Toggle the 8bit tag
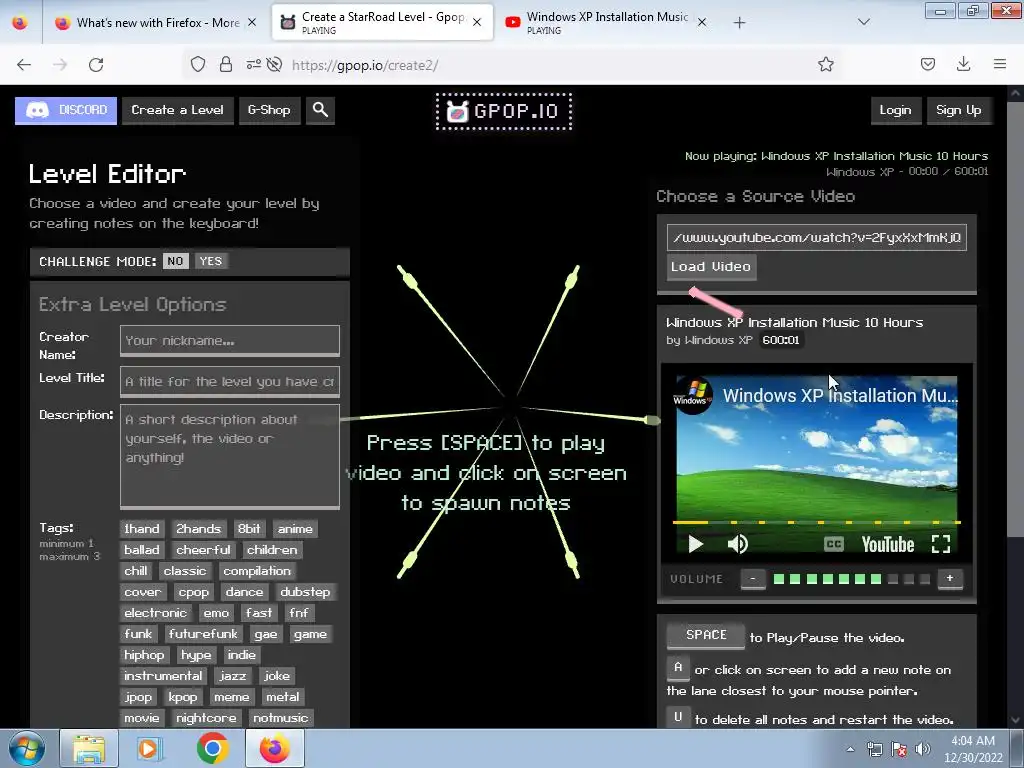Image resolution: width=1024 pixels, height=768 pixels. tap(249, 528)
